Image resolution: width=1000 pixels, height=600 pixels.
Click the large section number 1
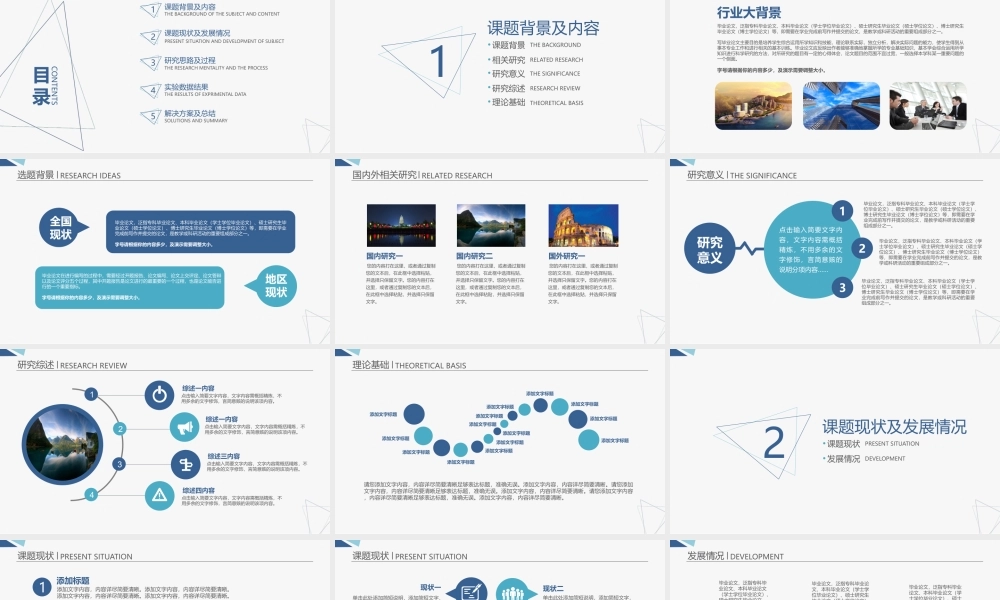click(x=437, y=62)
